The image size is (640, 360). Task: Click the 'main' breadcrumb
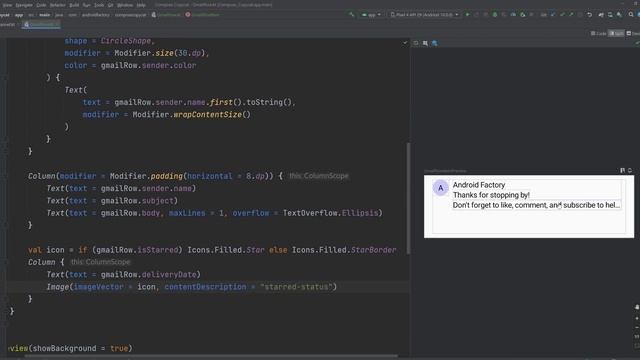tap(44, 15)
